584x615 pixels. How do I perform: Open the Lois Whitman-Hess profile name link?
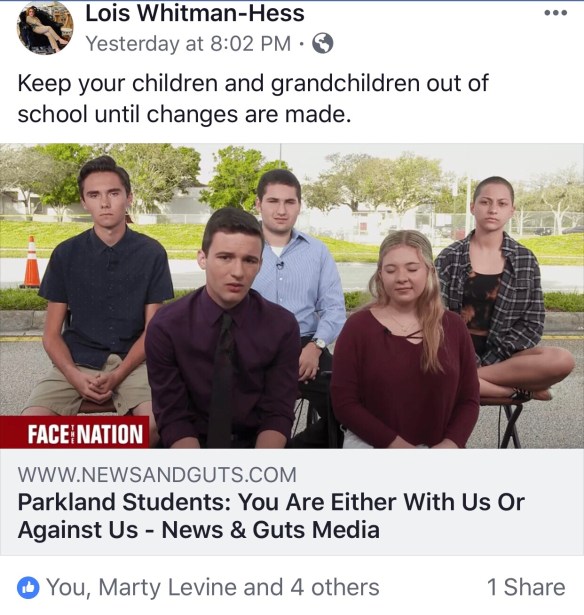coord(195,13)
